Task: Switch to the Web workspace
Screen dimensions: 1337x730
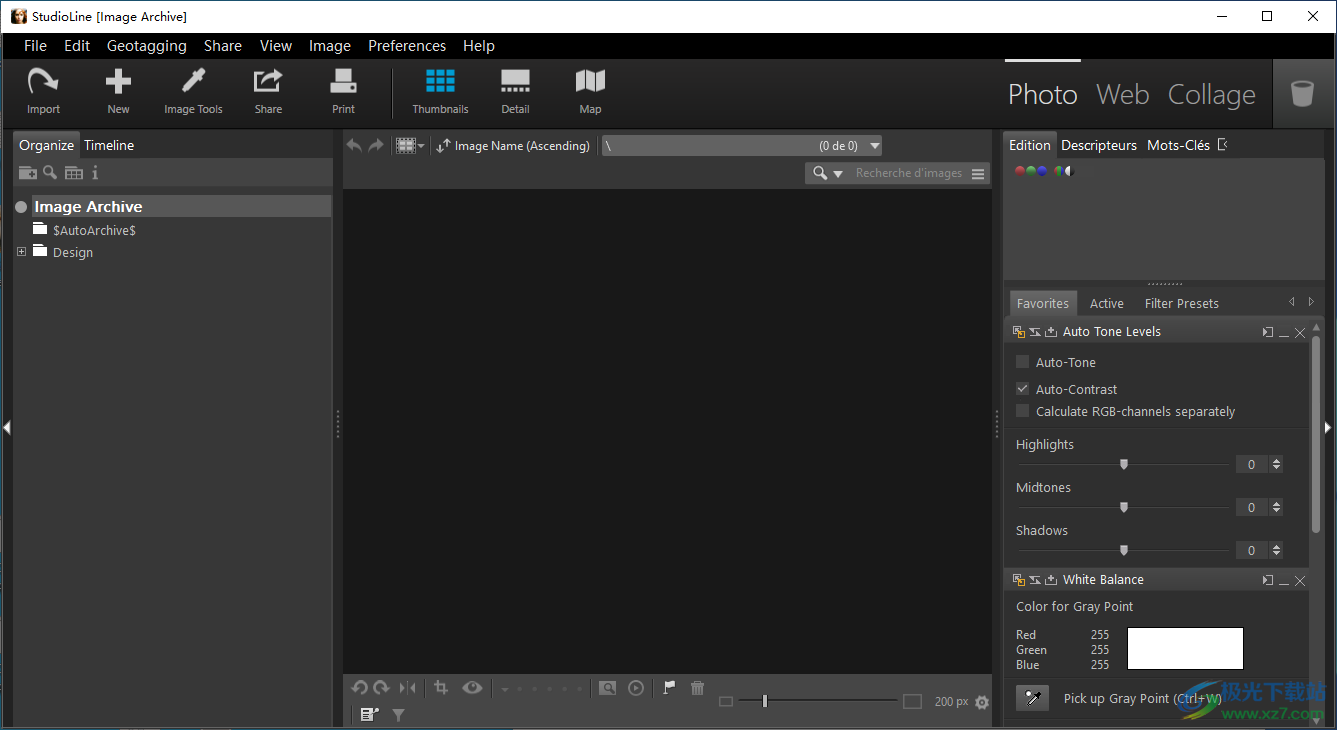Action: tap(1122, 94)
